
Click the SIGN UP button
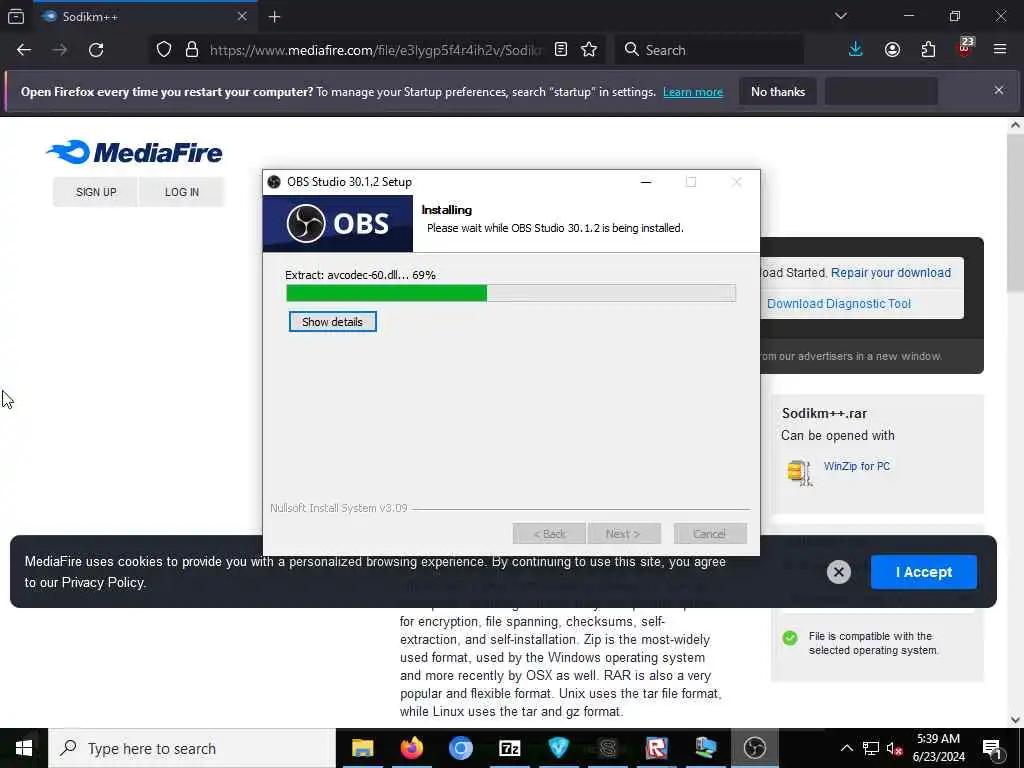[96, 192]
